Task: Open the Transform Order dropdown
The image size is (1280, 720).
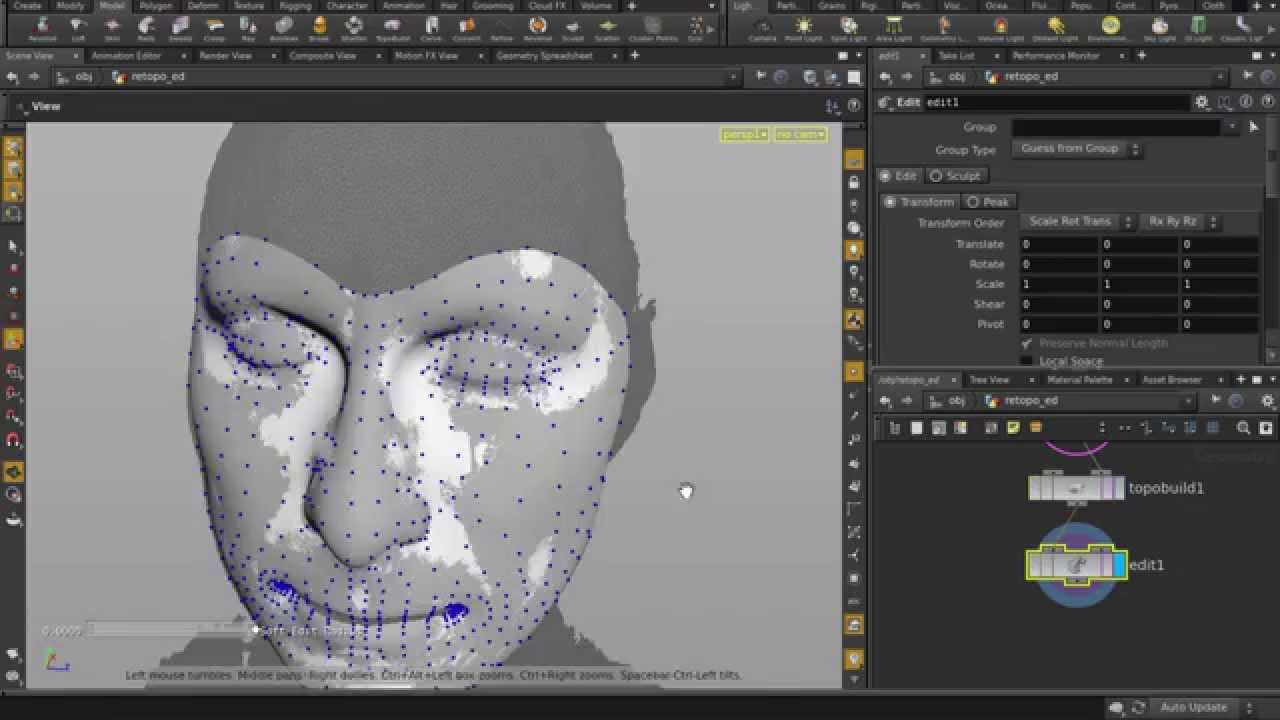Action: click(x=1078, y=222)
